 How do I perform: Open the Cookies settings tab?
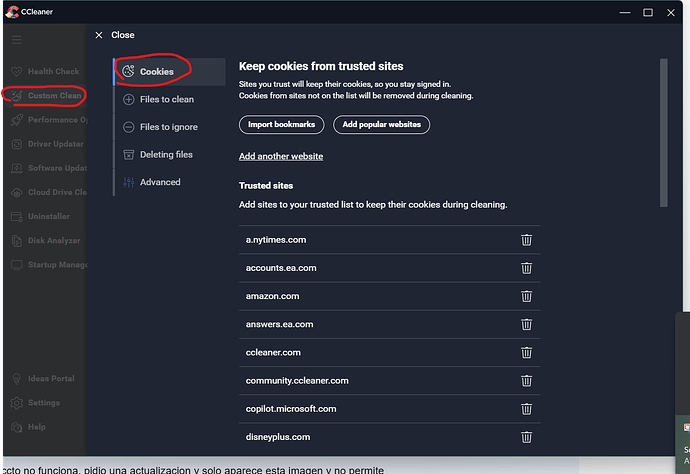(155, 72)
